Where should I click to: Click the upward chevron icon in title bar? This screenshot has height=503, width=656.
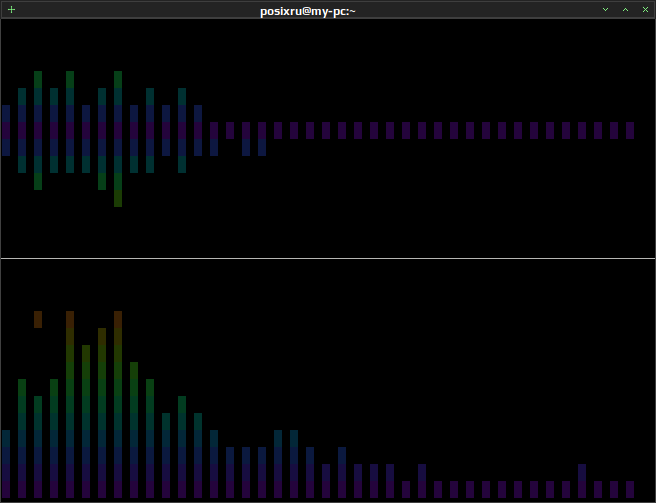coord(625,10)
